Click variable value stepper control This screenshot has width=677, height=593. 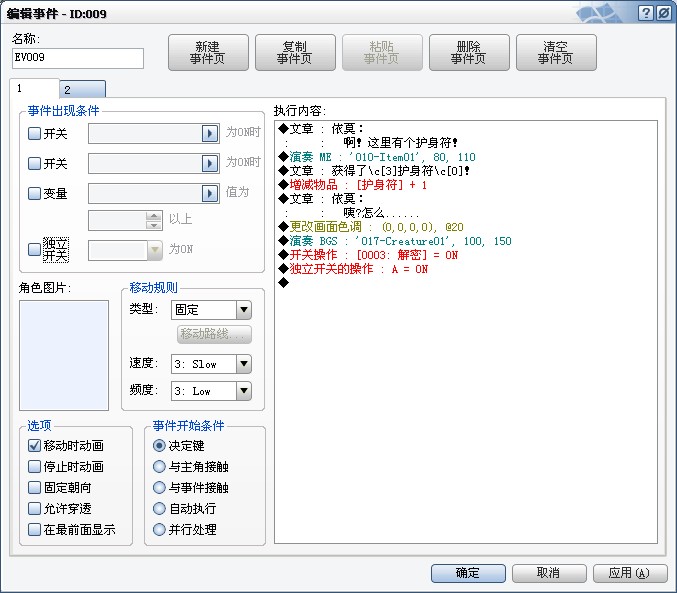point(154,220)
